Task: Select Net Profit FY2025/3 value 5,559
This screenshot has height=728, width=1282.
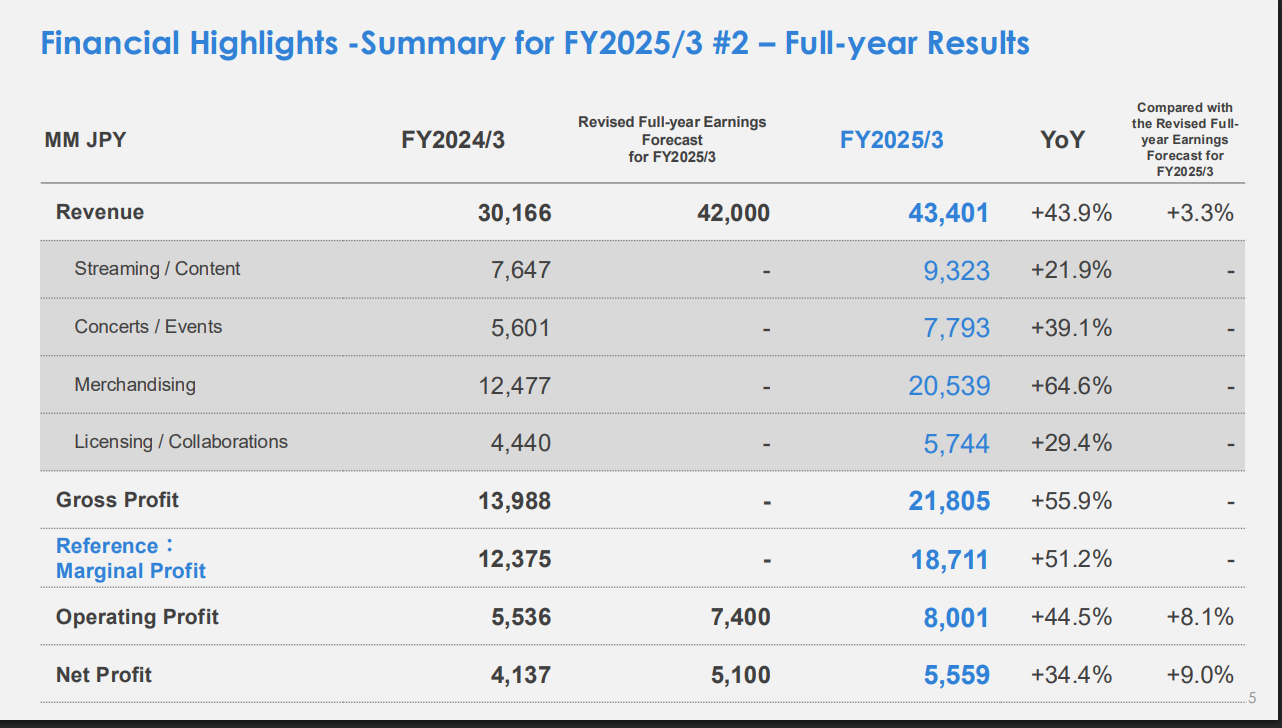Action: click(957, 676)
